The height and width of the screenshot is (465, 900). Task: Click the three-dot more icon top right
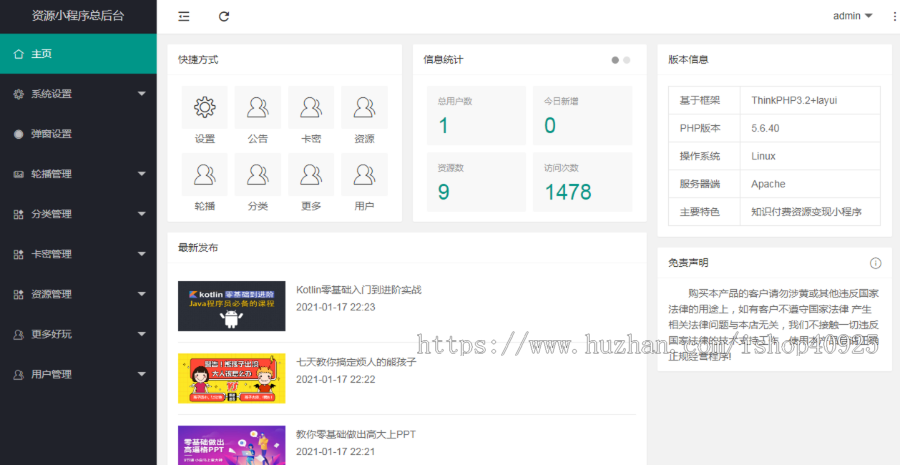coord(896,17)
